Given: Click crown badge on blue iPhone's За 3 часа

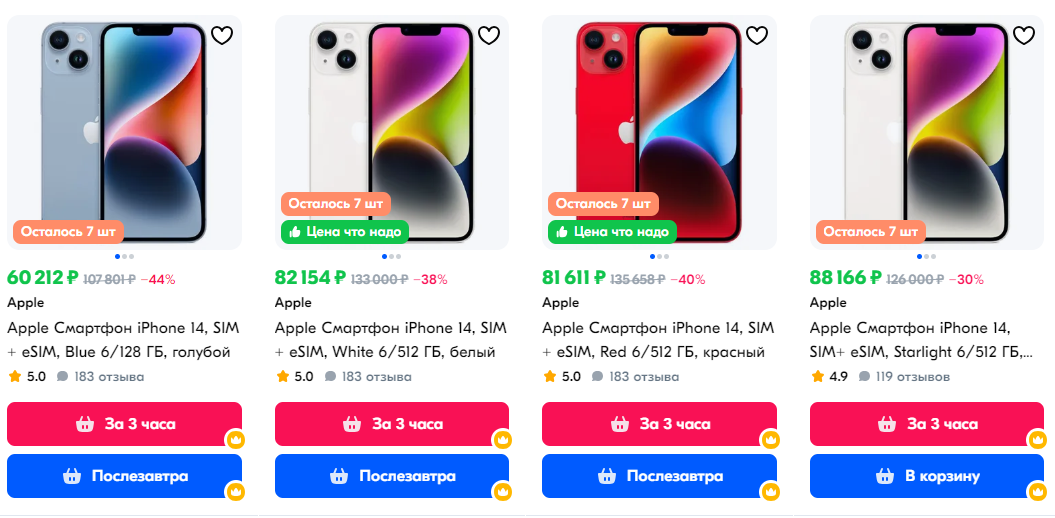Looking at the screenshot, I should point(235,440).
